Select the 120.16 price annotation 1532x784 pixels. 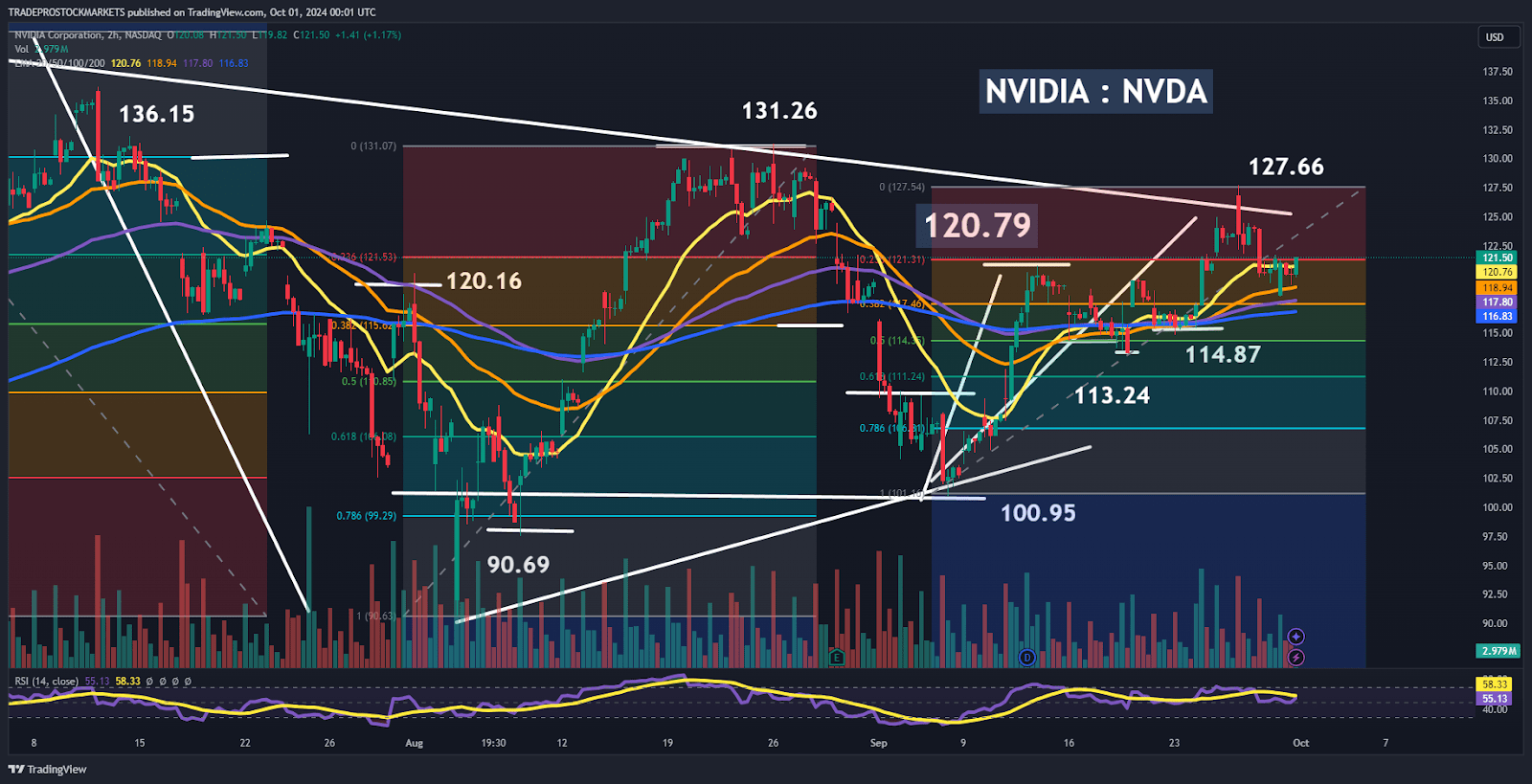pos(484,281)
